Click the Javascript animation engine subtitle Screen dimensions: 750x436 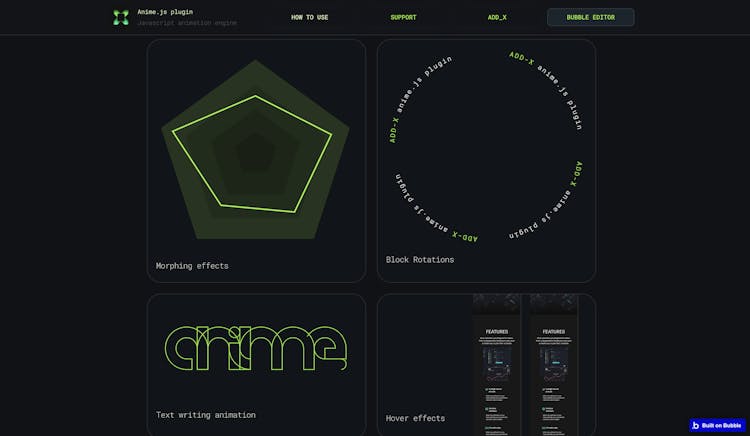(187, 22)
